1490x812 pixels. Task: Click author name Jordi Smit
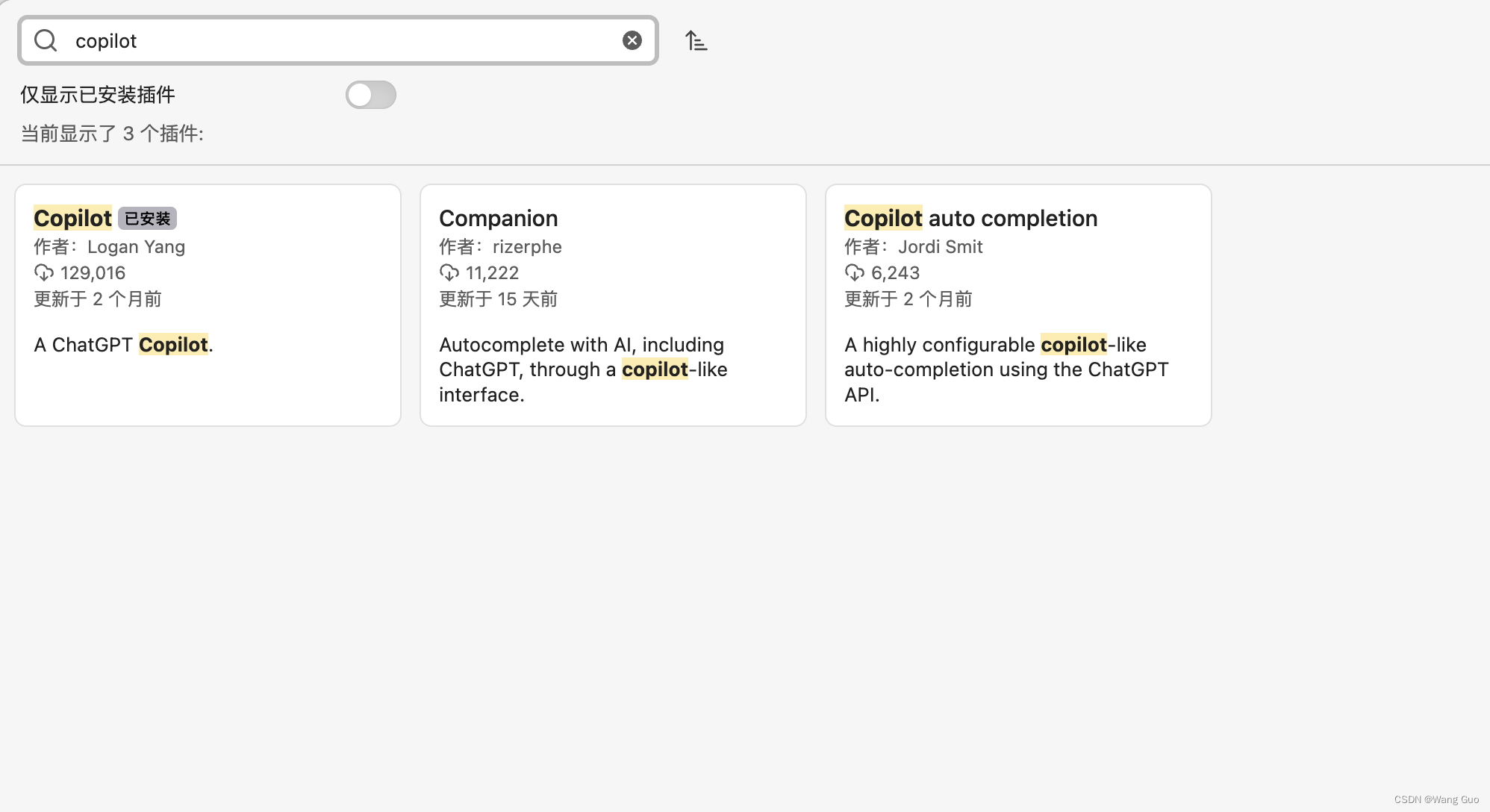(940, 246)
